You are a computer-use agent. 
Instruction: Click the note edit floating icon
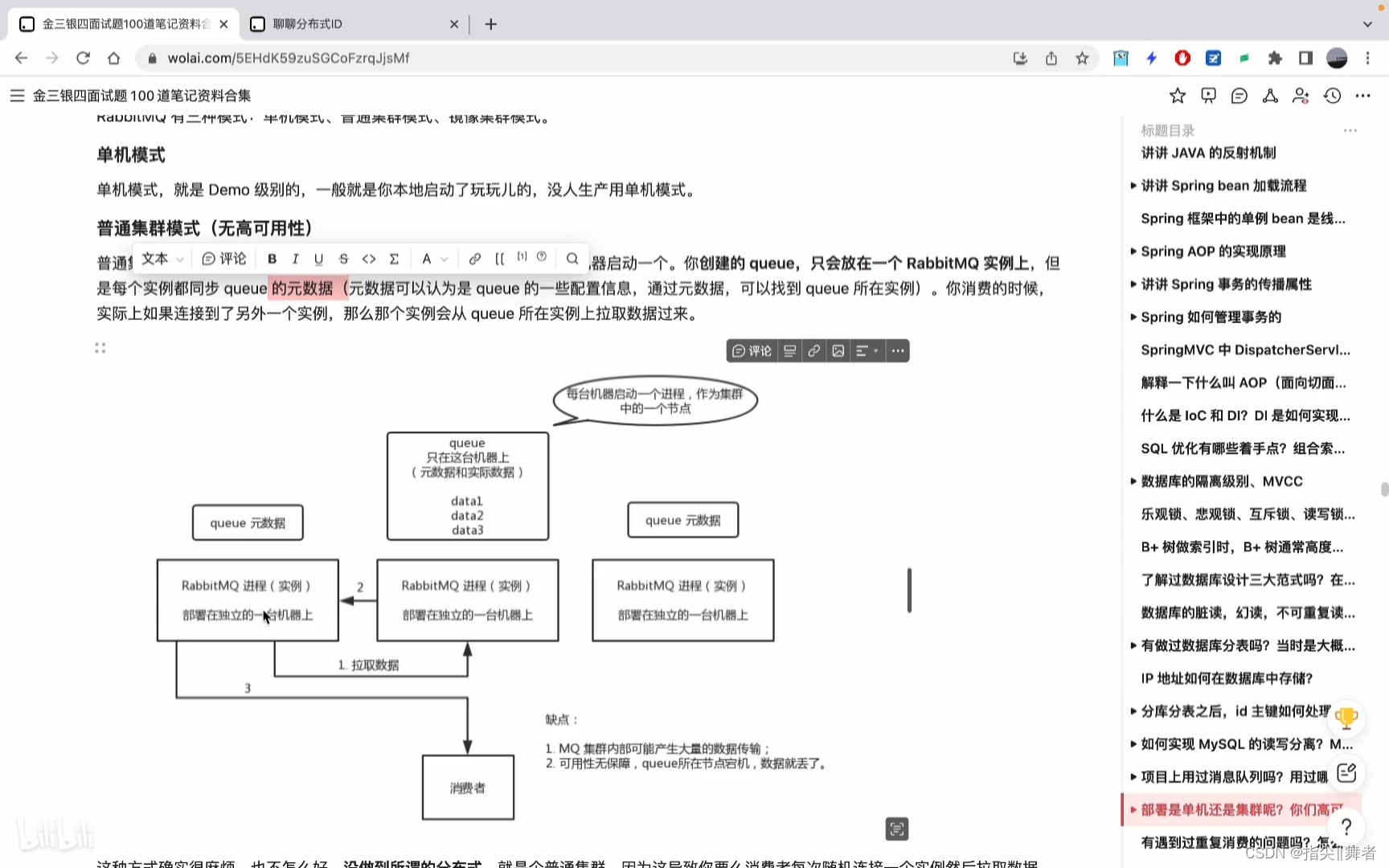click(1346, 773)
